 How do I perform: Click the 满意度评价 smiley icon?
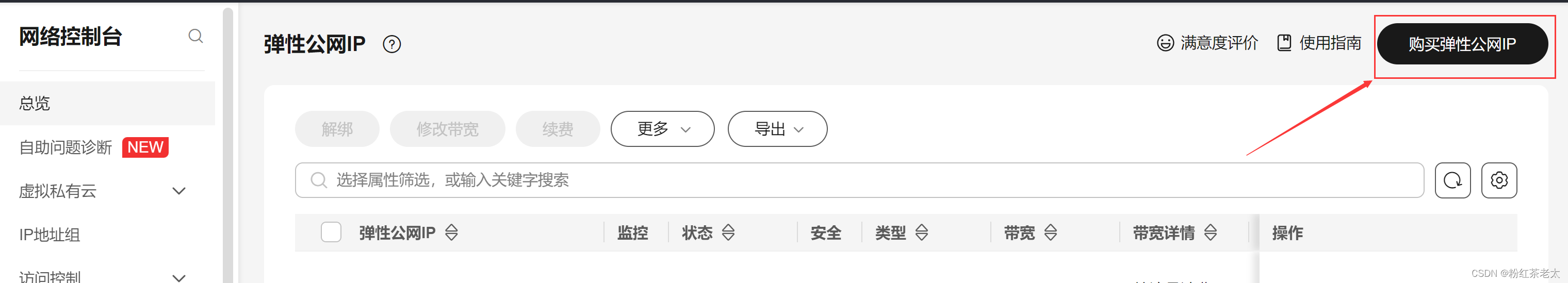(1165, 43)
